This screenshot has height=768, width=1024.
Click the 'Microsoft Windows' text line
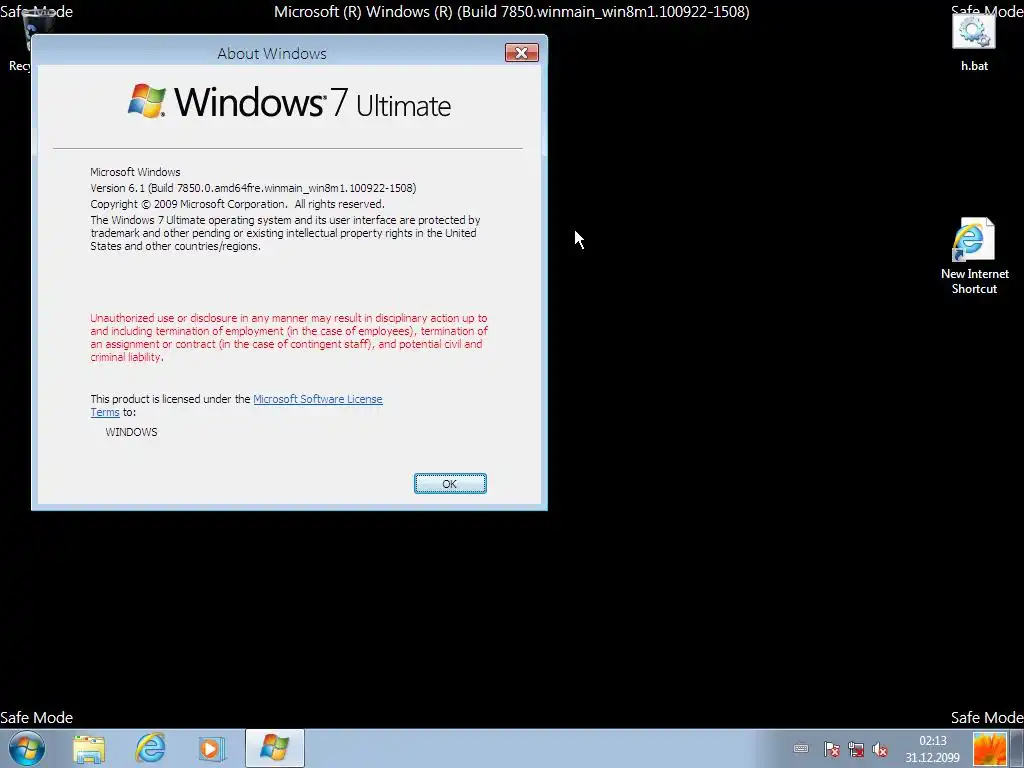click(135, 172)
